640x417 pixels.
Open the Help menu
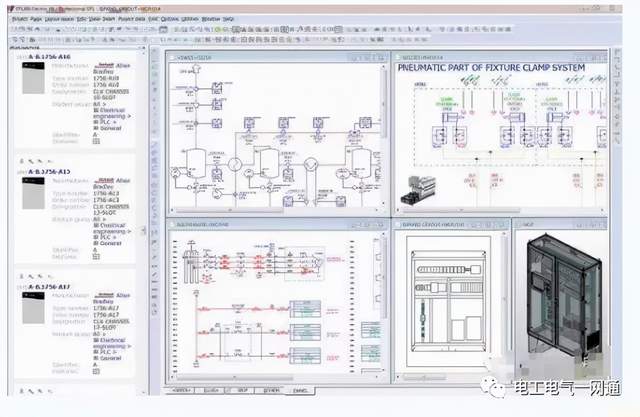point(229,18)
